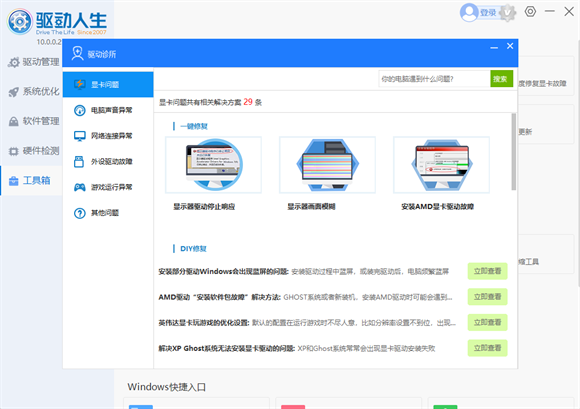Click the green 搜索 button

(502, 79)
